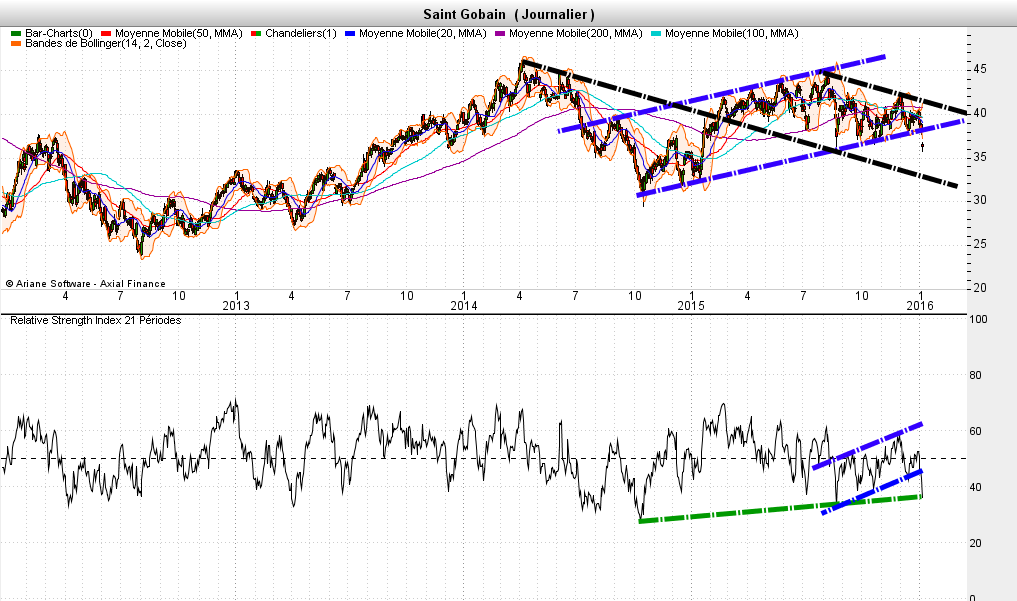Select the 'Bar-Charts(0)' legend label

click(59, 33)
